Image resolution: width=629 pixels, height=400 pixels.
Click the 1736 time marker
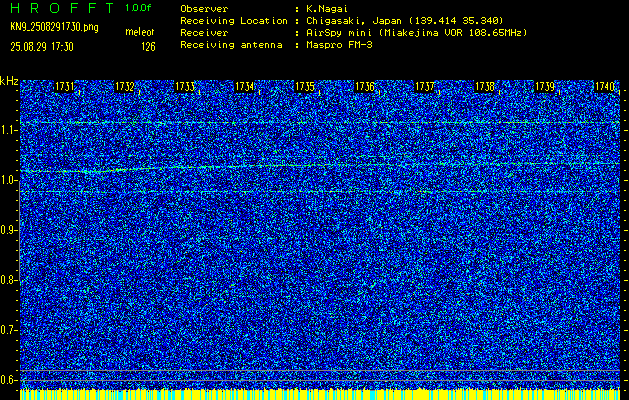coord(365,87)
